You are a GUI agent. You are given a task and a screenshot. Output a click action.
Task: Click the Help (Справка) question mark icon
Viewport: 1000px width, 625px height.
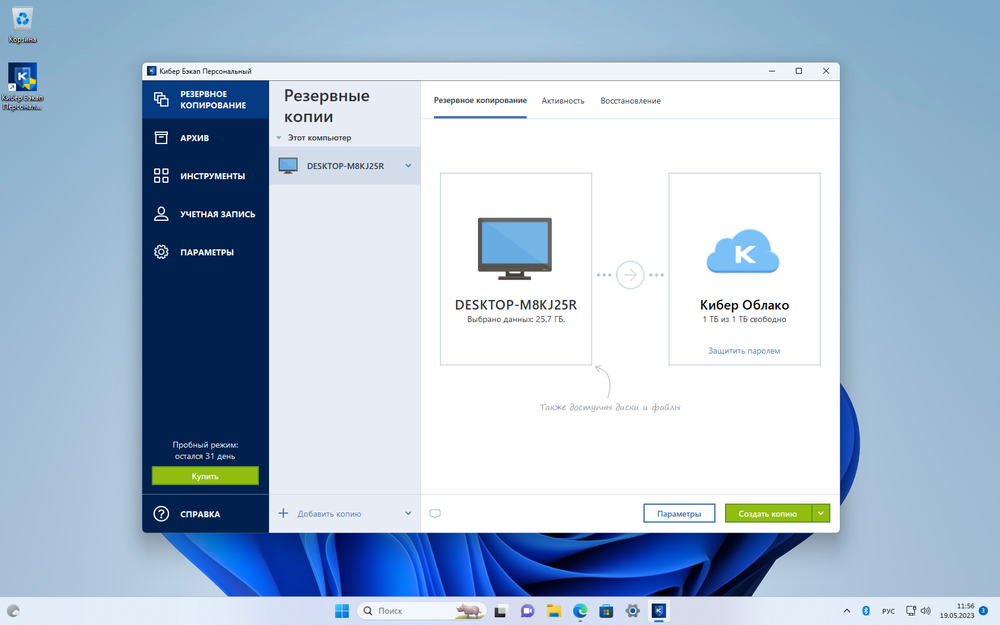click(x=161, y=513)
